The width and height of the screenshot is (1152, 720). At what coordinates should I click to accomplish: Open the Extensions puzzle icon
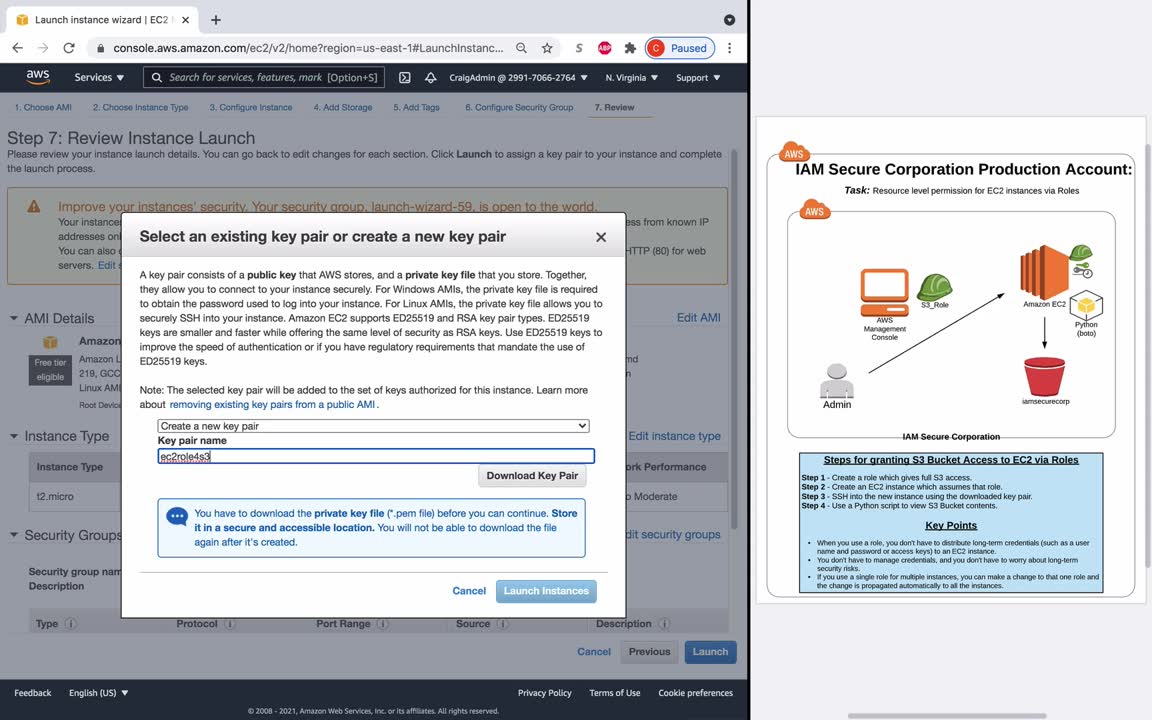coord(630,48)
